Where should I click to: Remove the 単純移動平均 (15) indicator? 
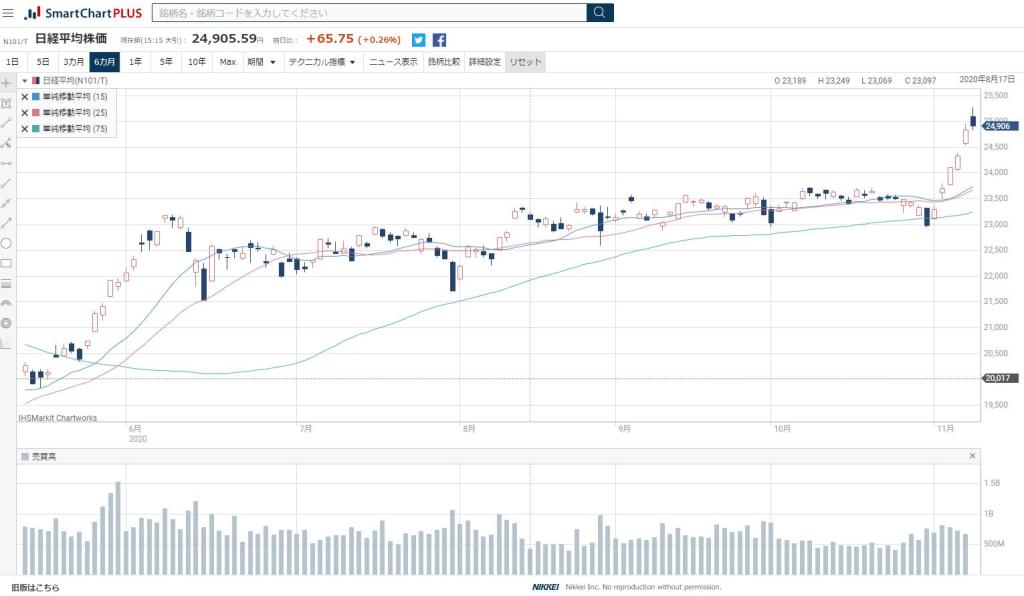[25, 97]
